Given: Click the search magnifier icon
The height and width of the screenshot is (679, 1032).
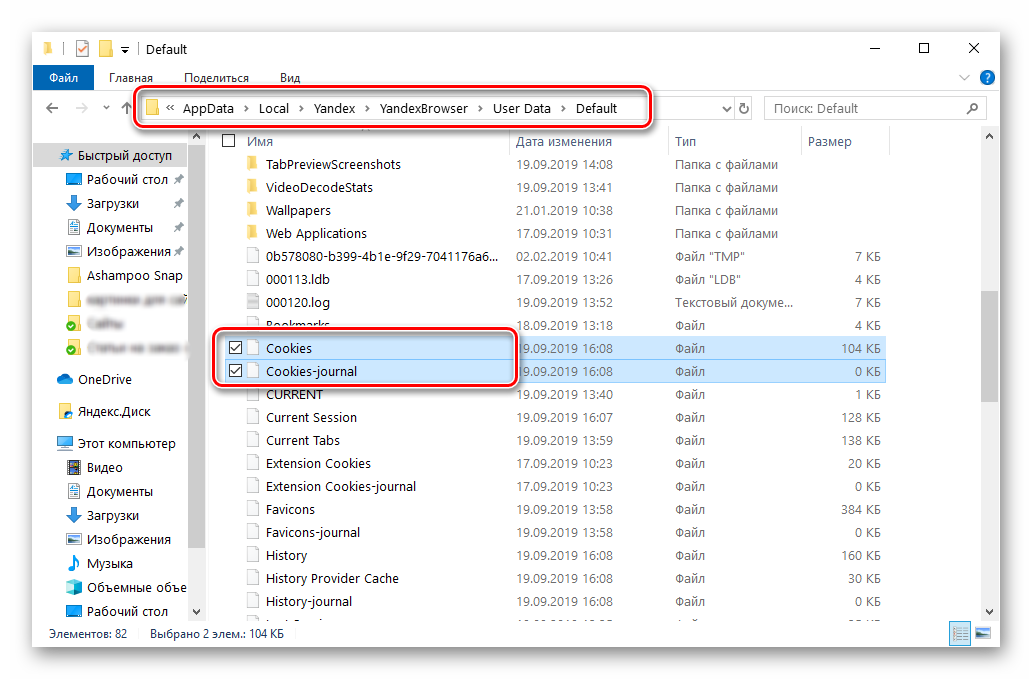Looking at the screenshot, I should [x=972, y=109].
